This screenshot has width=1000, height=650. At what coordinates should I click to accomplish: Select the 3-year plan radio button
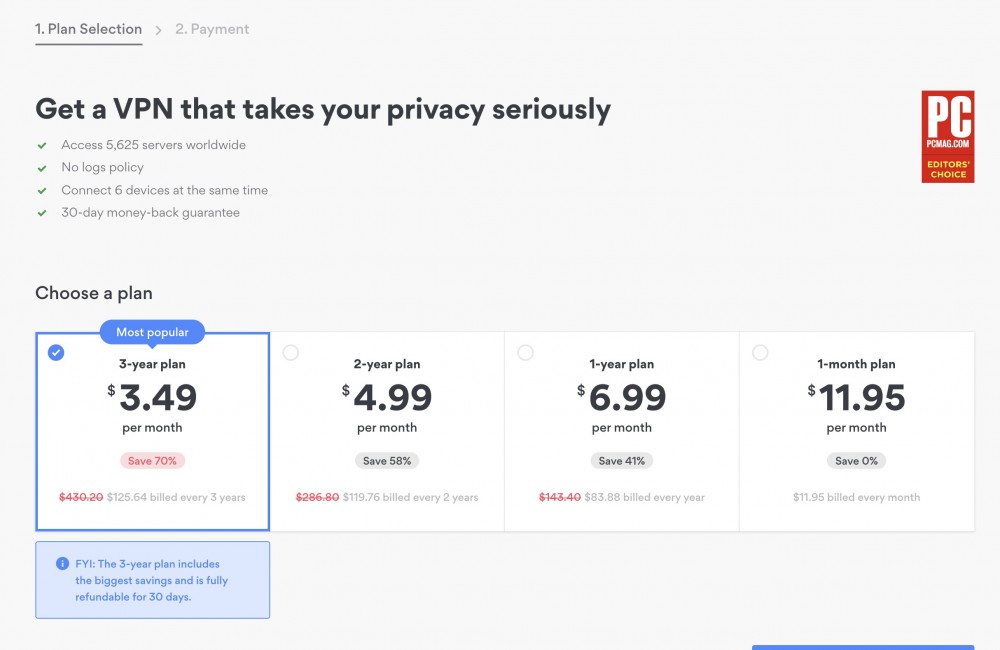pyautogui.click(x=56, y=352)
